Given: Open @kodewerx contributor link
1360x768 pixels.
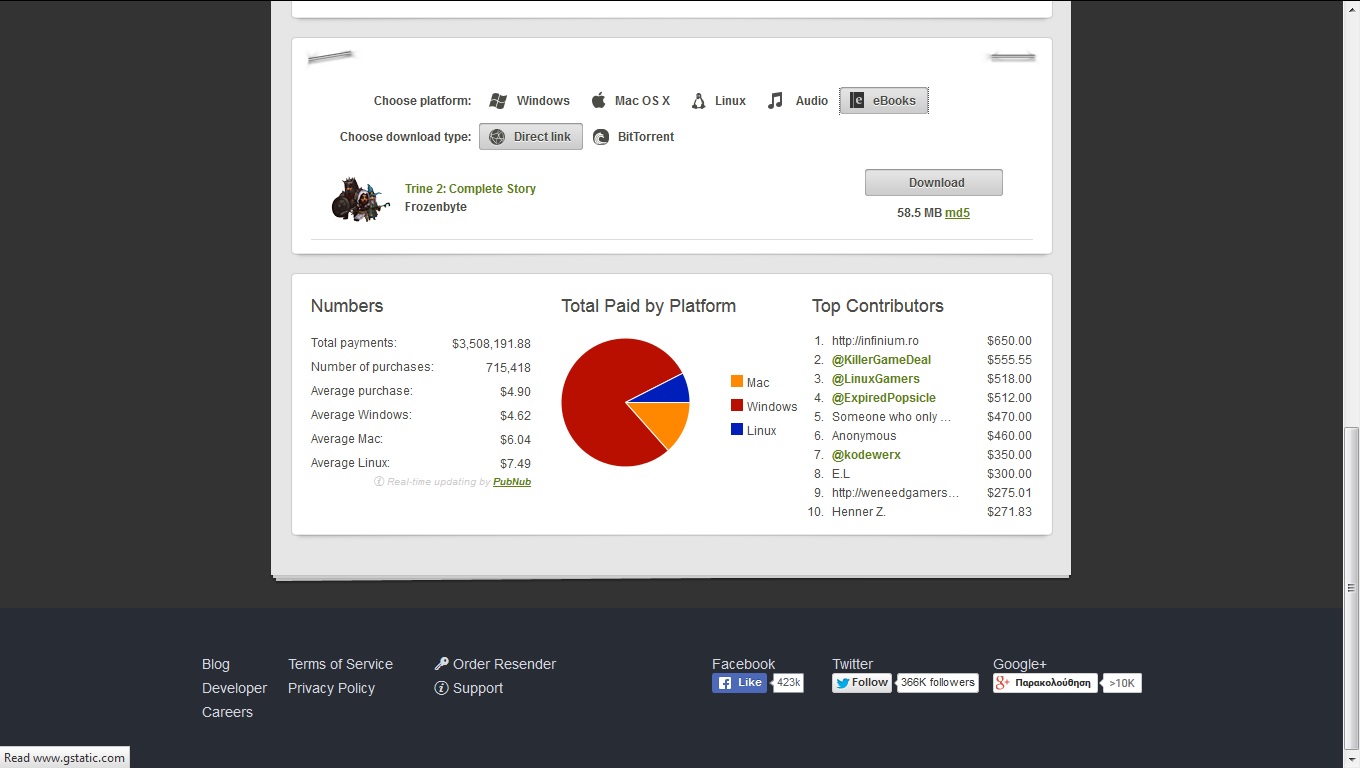Looking at the screenshot, I should (x=866, y=455).
